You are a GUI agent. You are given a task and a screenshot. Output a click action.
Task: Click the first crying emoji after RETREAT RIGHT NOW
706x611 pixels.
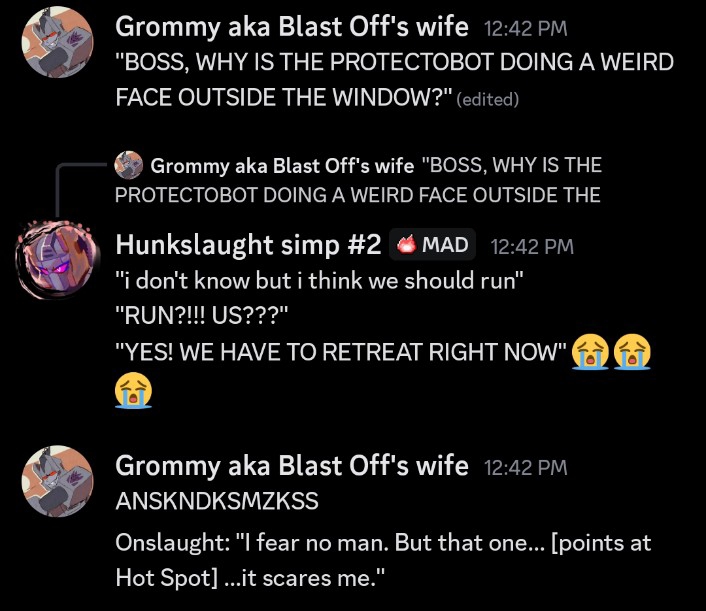coord(590,352)
